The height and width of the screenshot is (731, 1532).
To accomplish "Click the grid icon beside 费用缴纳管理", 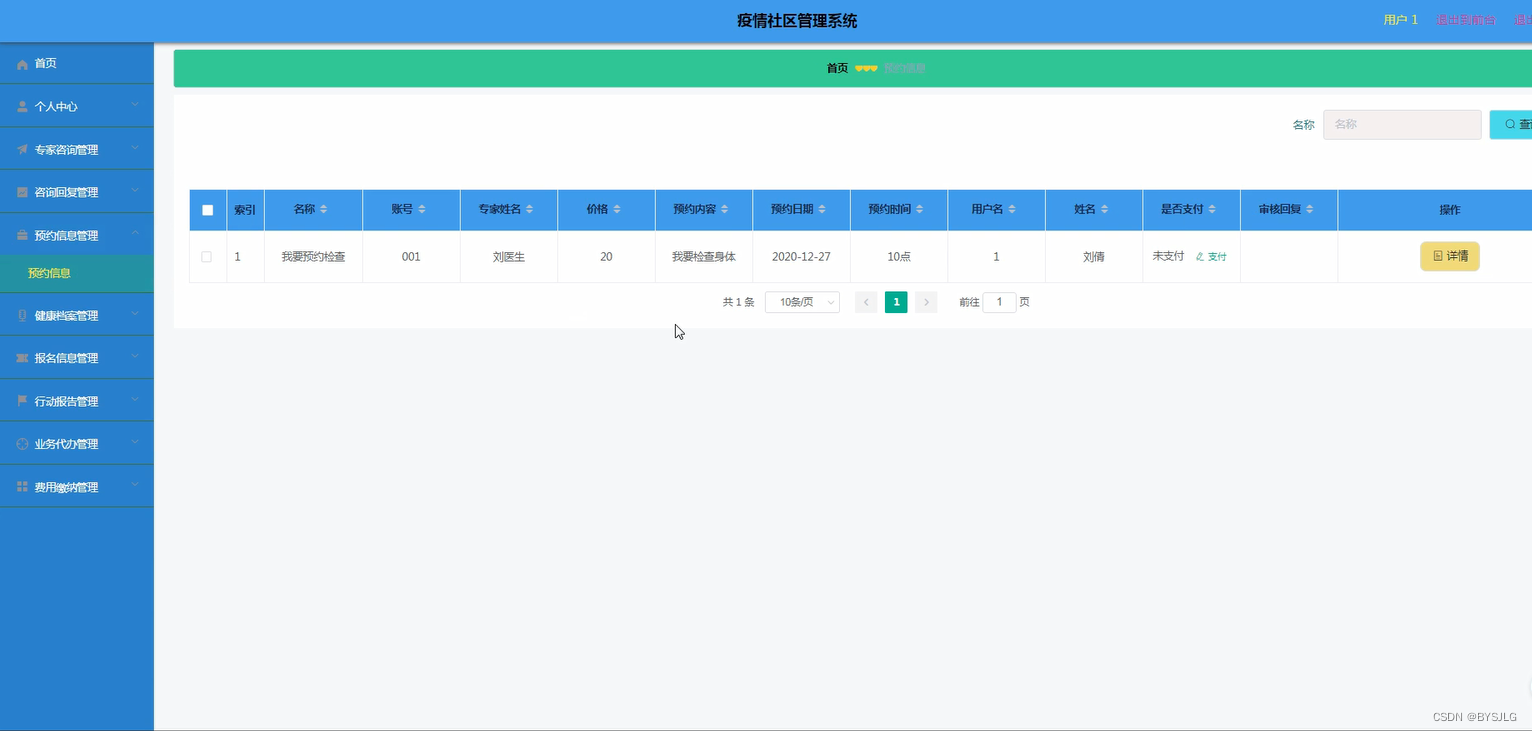I will coord(22,487).
